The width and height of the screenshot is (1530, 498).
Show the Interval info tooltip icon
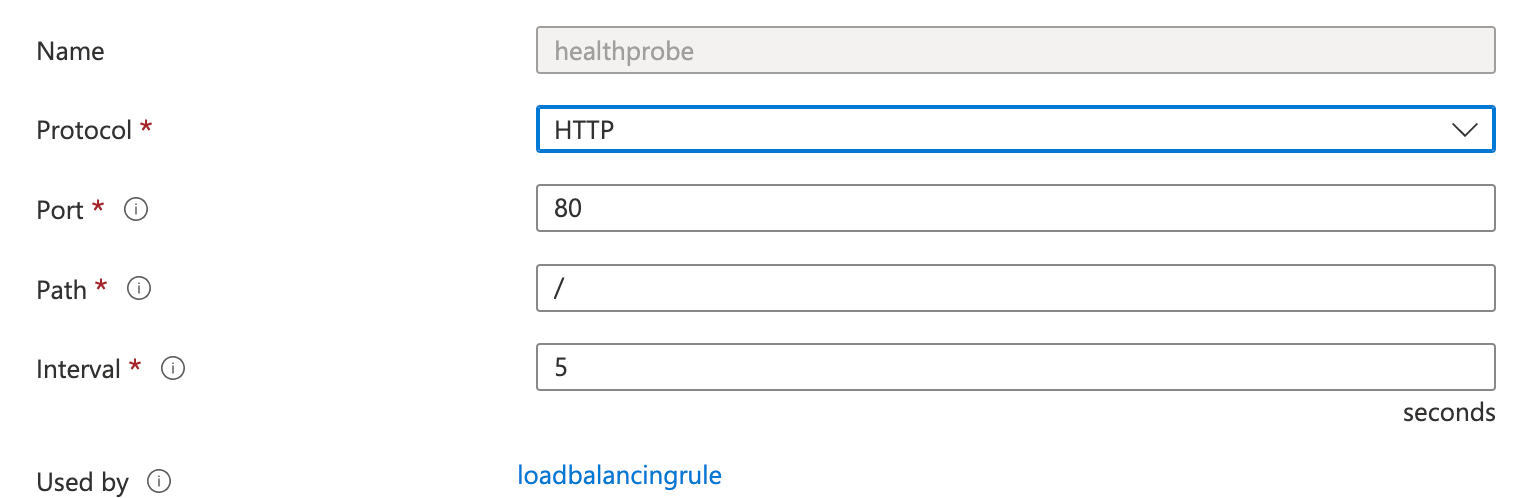coord(174,369)
